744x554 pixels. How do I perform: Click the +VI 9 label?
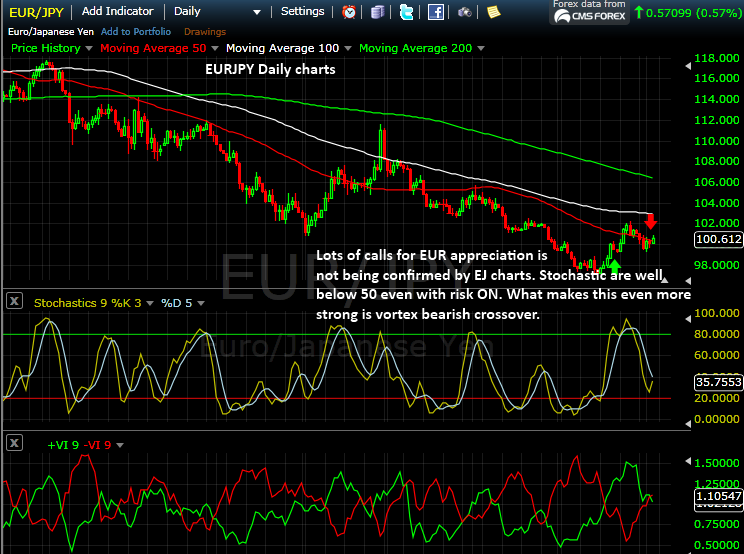pyautogui.click(x=63, y=445)
